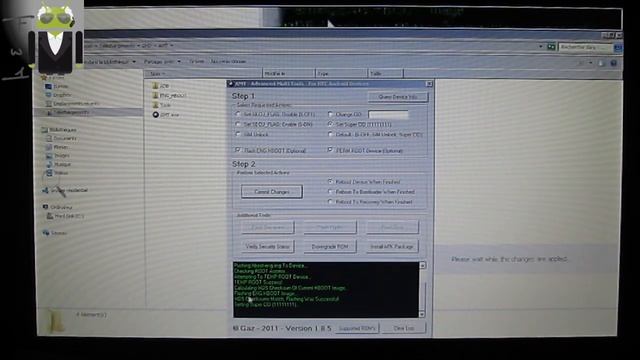Open the ADB folder in Explorer
Viewport: 640px width, 360px height.
(160, 86)
